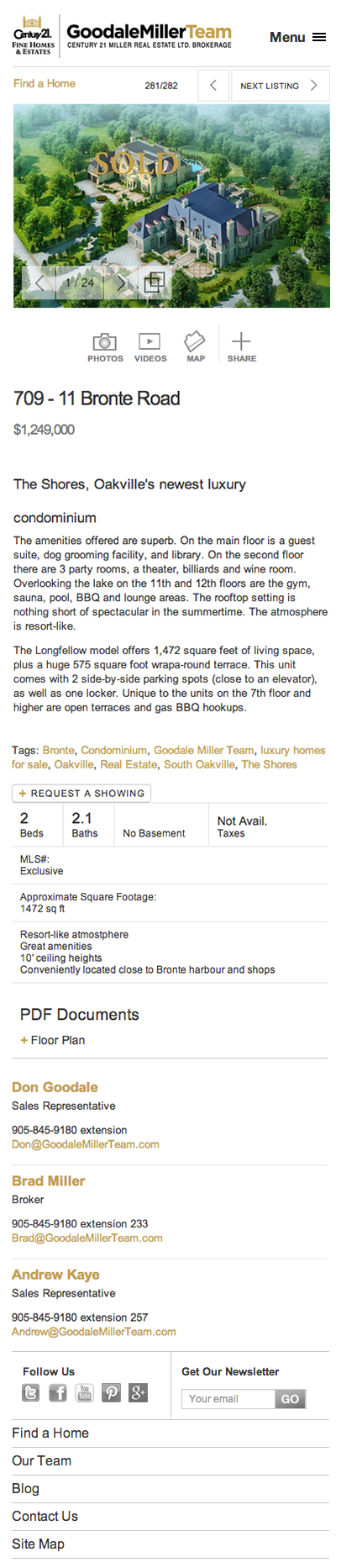The image size is (341, 1568).
Task: Open the Photos camera icon
Action: pyautogui.click(x=105, y=341)
